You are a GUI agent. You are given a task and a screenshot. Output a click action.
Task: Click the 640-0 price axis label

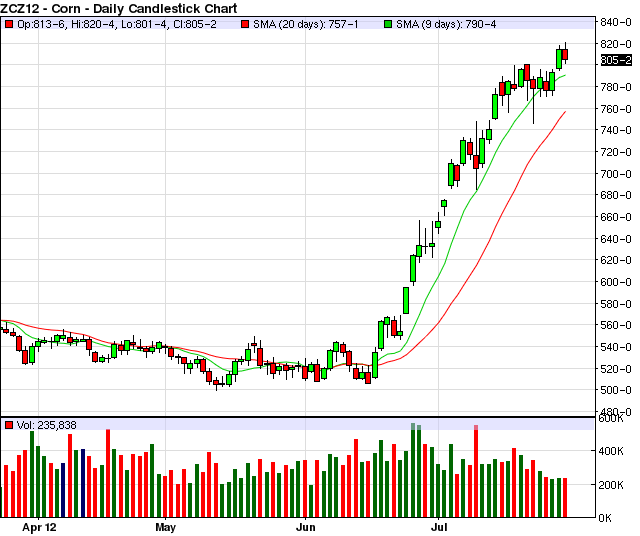[x=616, y=239]
